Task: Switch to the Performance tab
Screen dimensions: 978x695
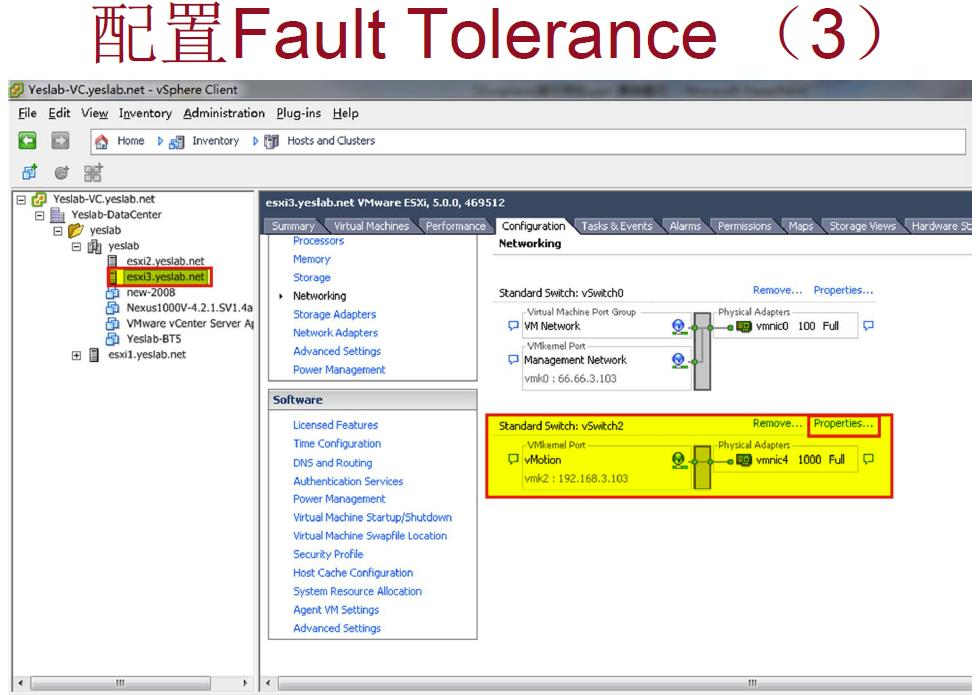Action: pyautogui.click(x=455, y=226)
